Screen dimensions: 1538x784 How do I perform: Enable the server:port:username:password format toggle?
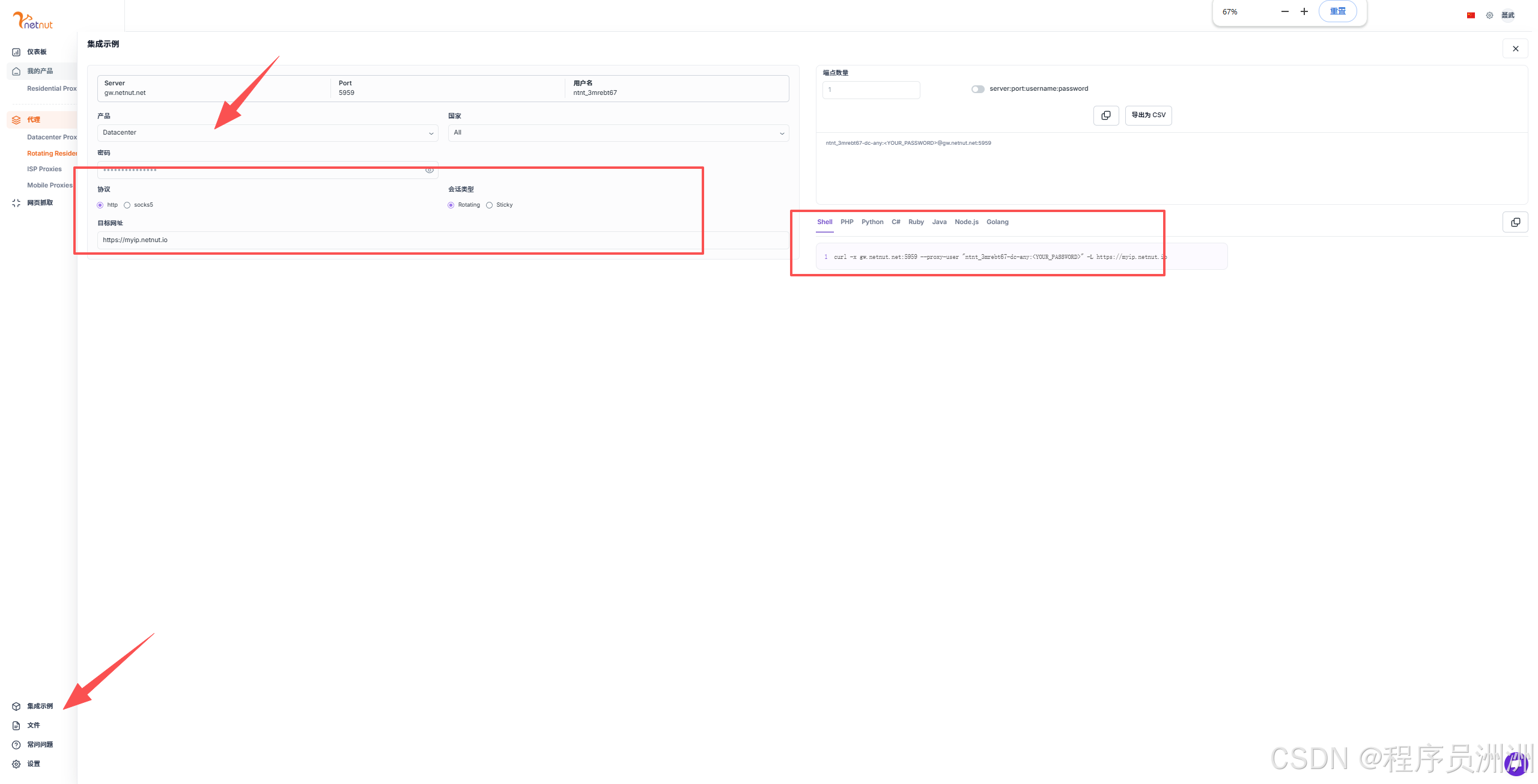(977, 90)
